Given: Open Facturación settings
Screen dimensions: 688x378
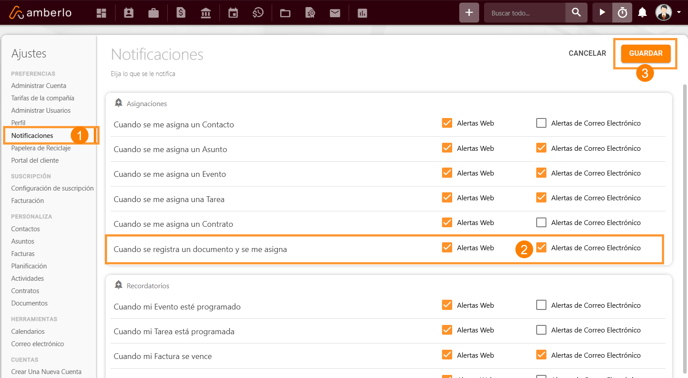Looking at the screenshot, I should pos(27,201).
